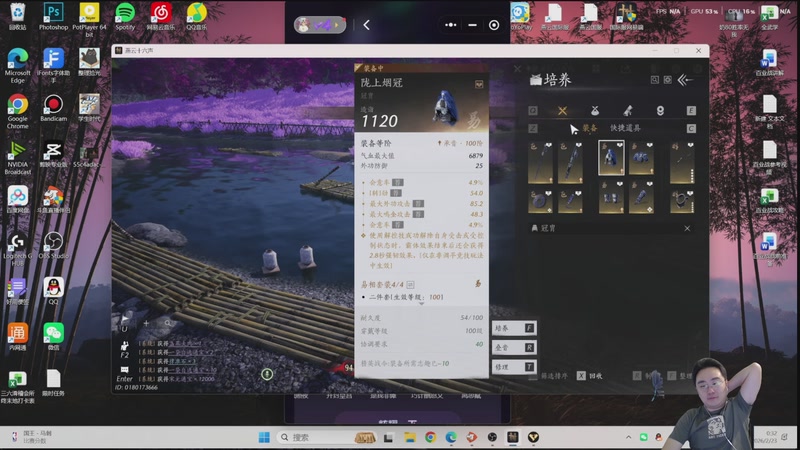Select the crossed-swords equipment category tab

tap(562, 111)
